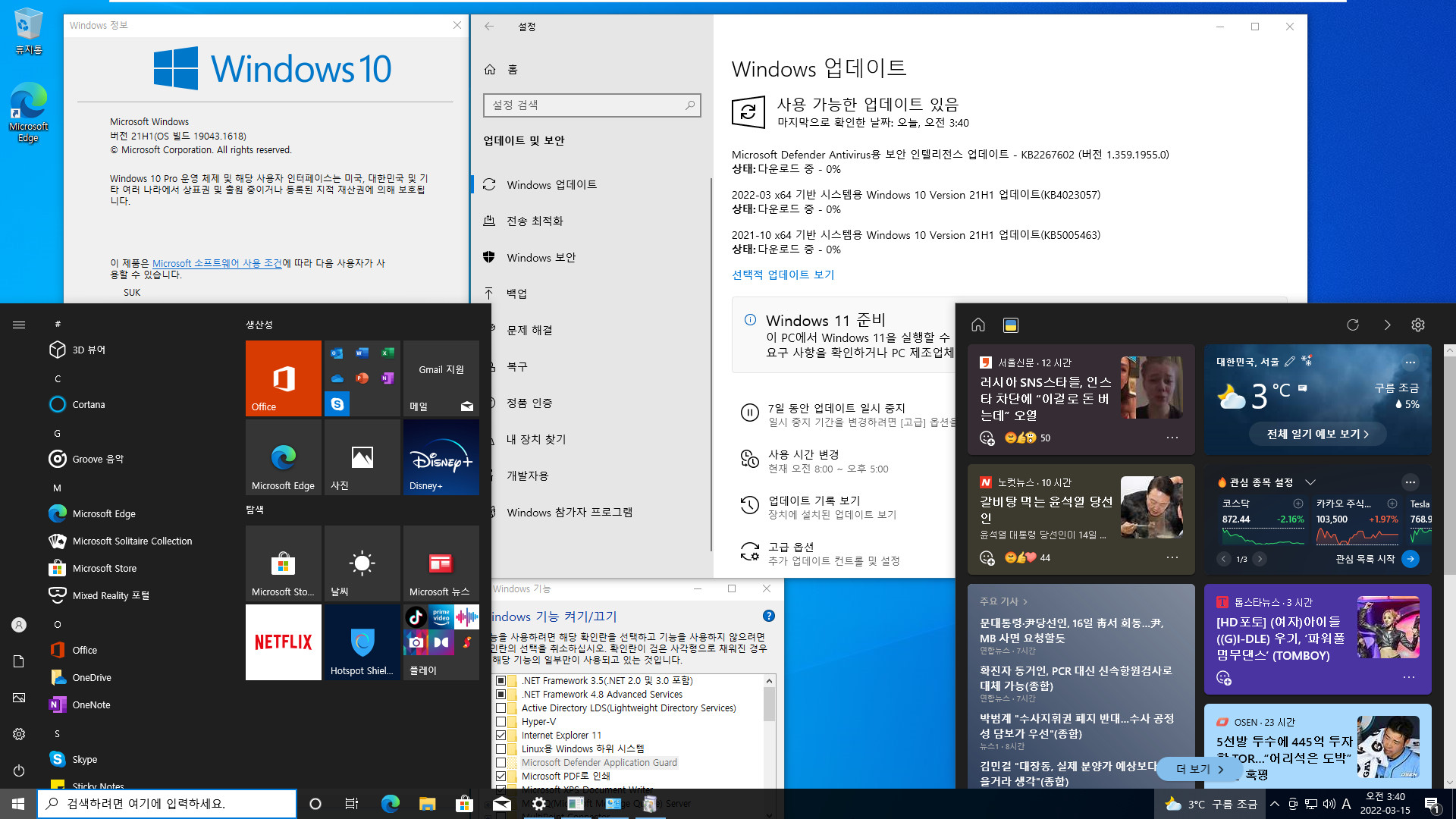Uncheck Internet Explorer 11 feature

tap(500, 735)
